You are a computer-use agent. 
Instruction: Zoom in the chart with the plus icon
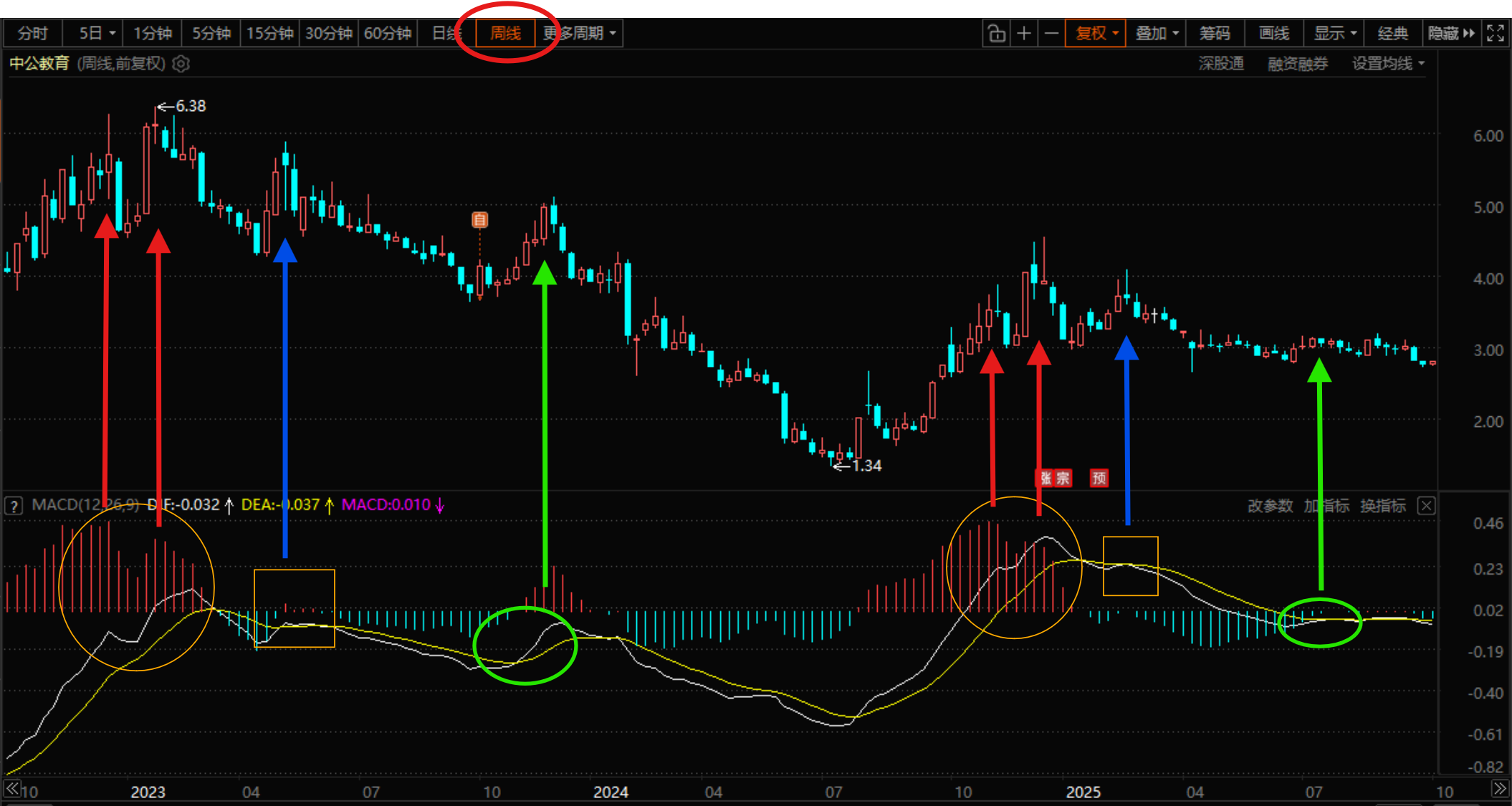pyautogui.click(x=1024, y=34)
